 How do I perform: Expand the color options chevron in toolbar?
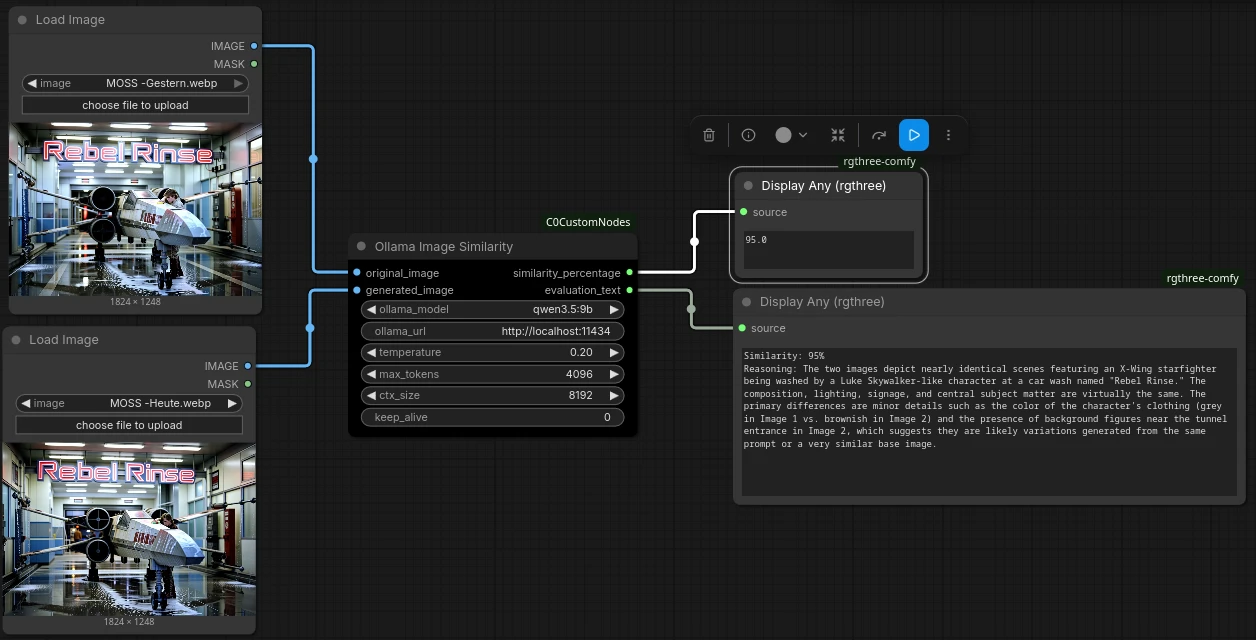(x=803, y=135)
